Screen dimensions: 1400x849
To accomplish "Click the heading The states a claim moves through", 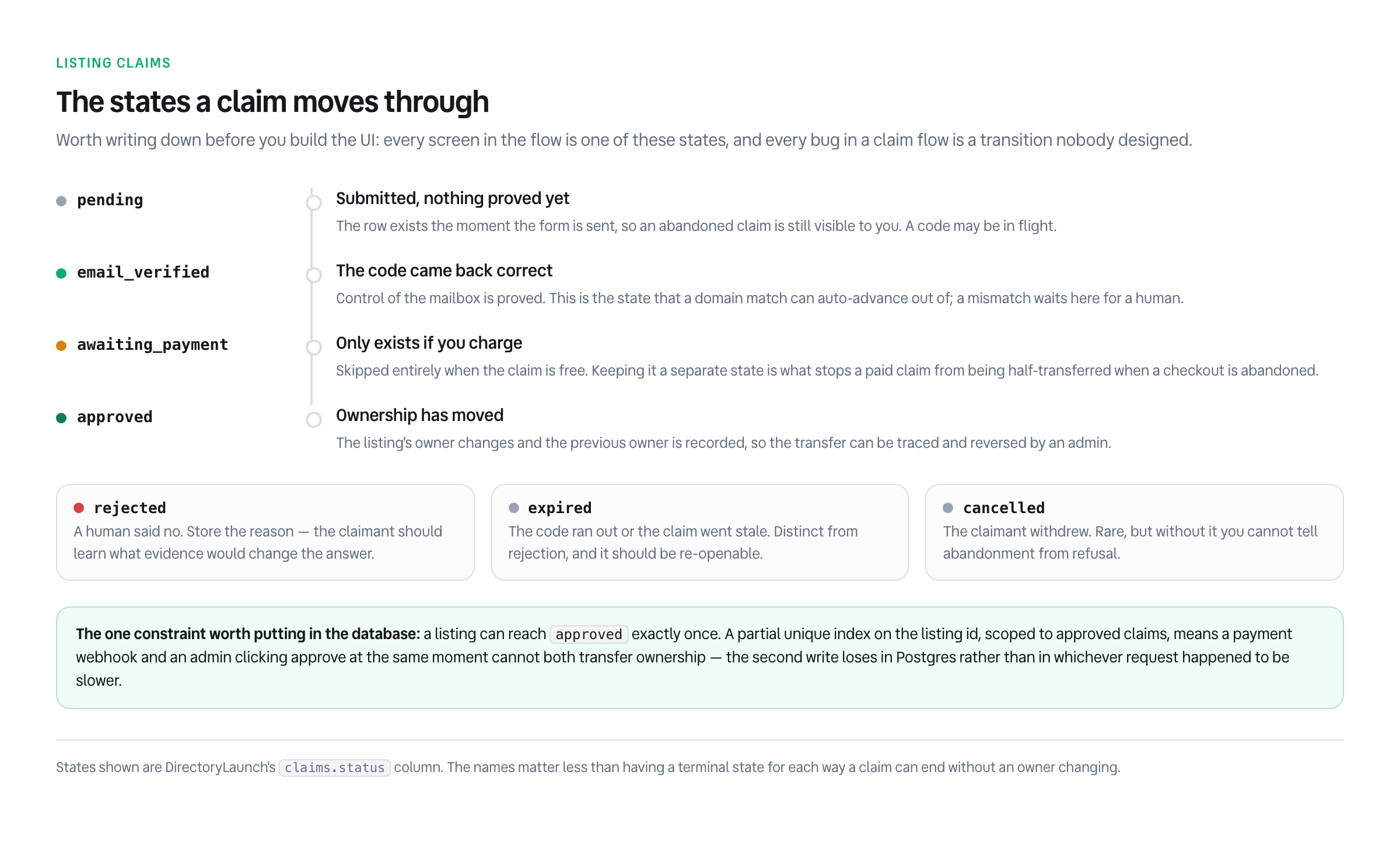I will click(272, 101).
